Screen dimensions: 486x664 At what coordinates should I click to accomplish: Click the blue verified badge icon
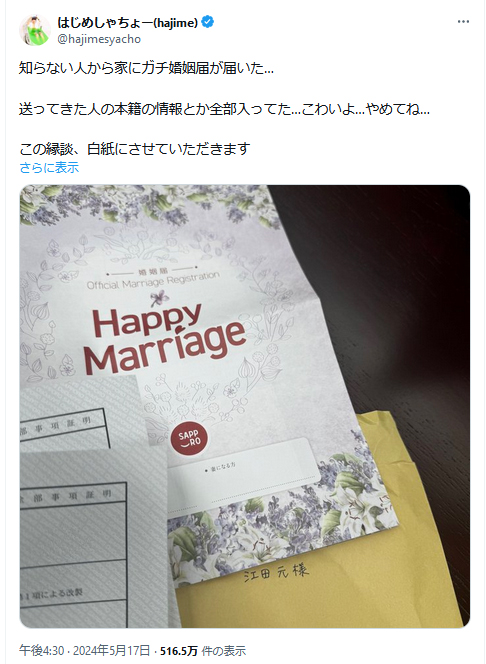tap(207, 22)
